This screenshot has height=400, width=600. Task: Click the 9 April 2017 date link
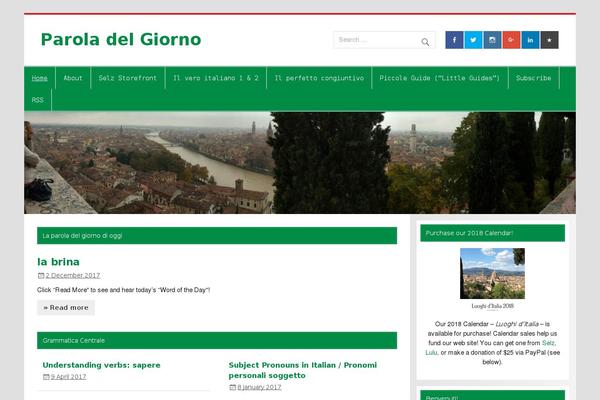tap(68, 377)
